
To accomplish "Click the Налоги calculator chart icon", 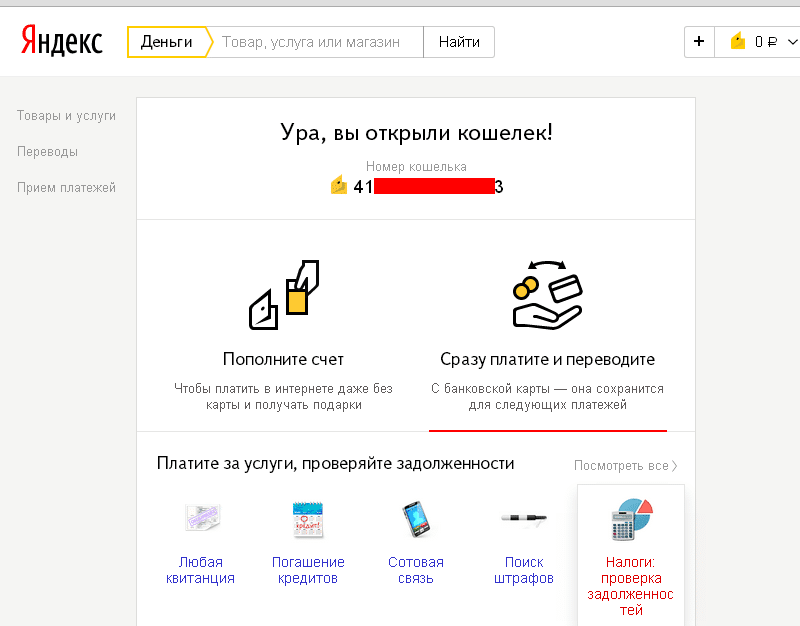I will coord(632,519).
